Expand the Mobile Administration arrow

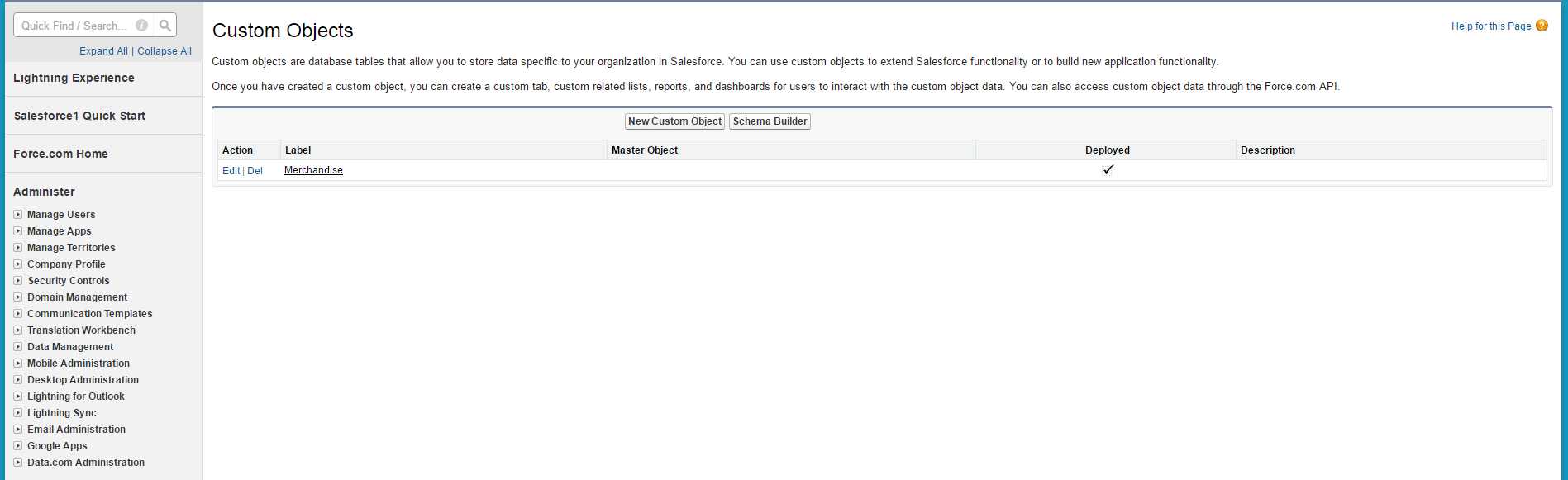tap(18, 364)
